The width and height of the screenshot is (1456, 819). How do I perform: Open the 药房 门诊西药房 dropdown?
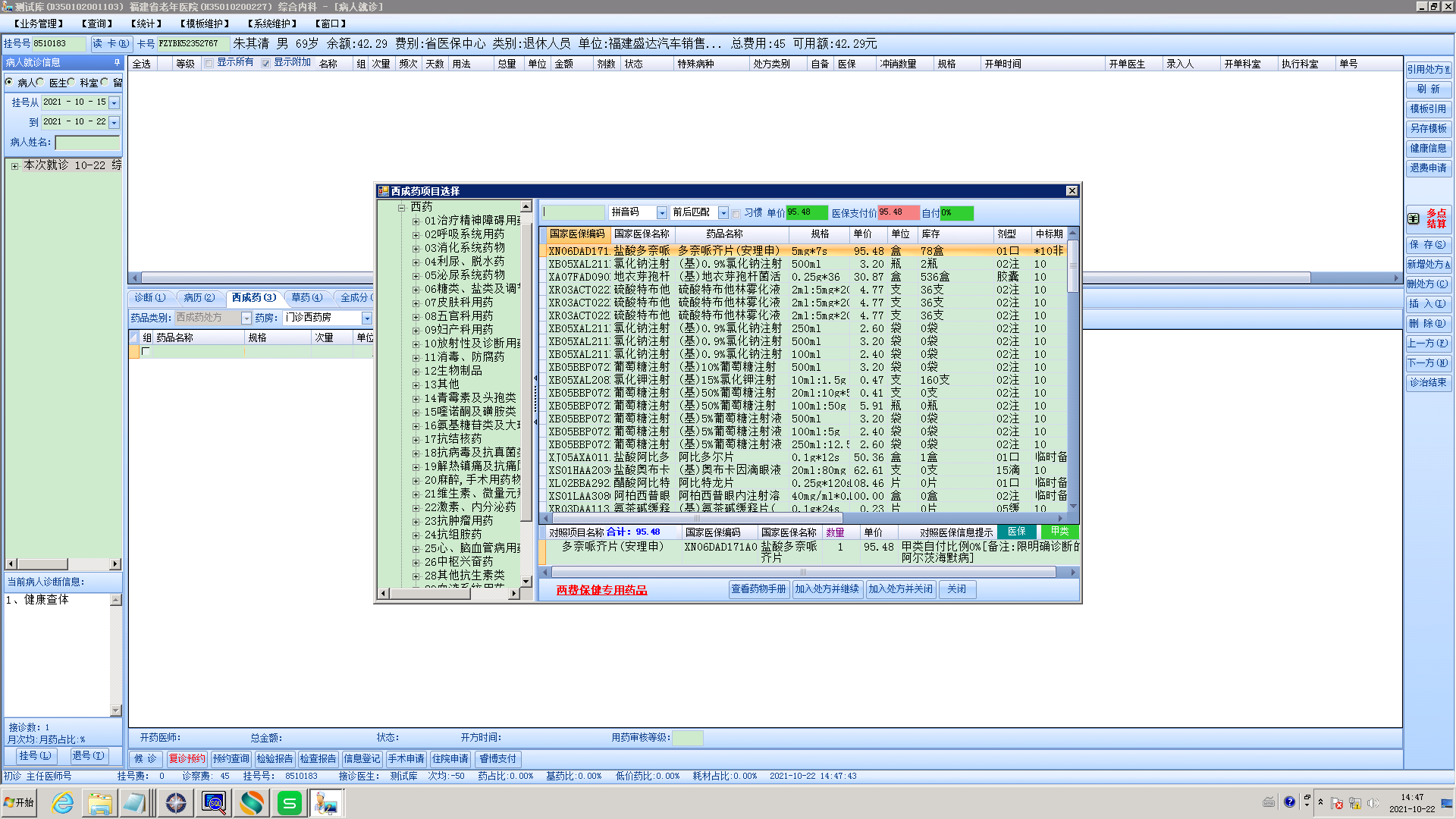[x=366, y=318]
